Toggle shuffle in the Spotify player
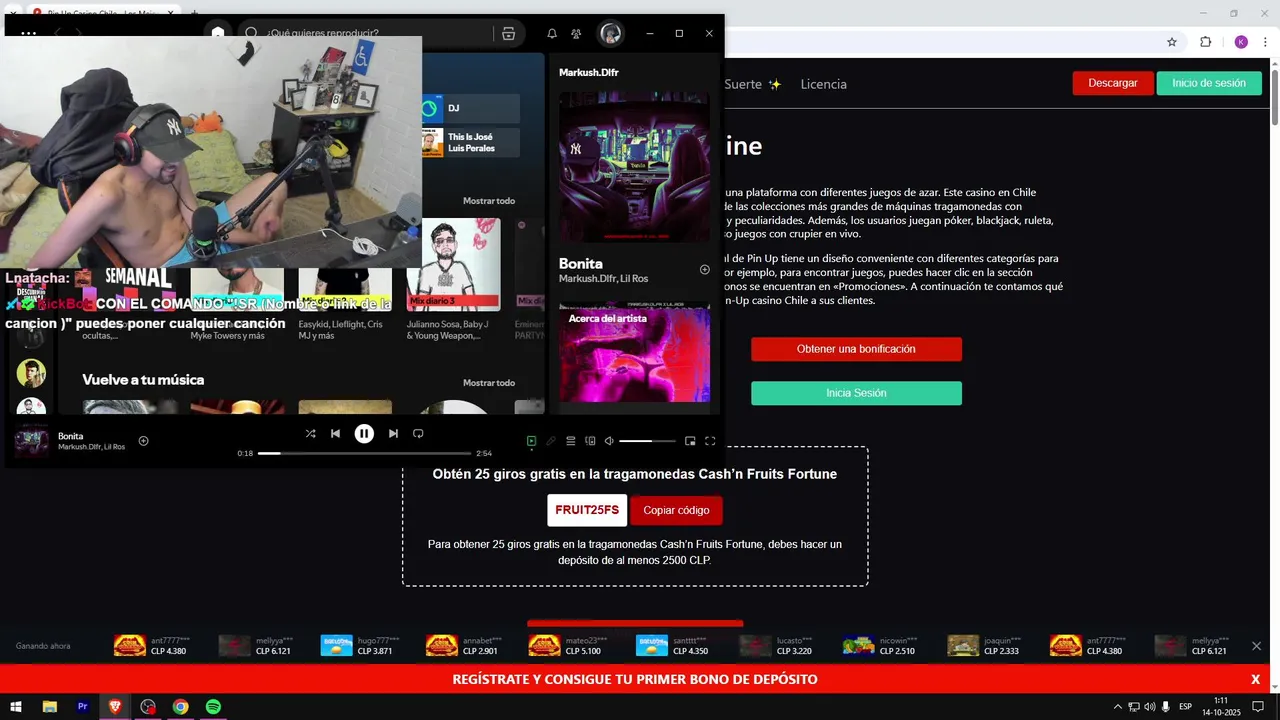This screenshot has width=1280, height=720. coord(310,433)
